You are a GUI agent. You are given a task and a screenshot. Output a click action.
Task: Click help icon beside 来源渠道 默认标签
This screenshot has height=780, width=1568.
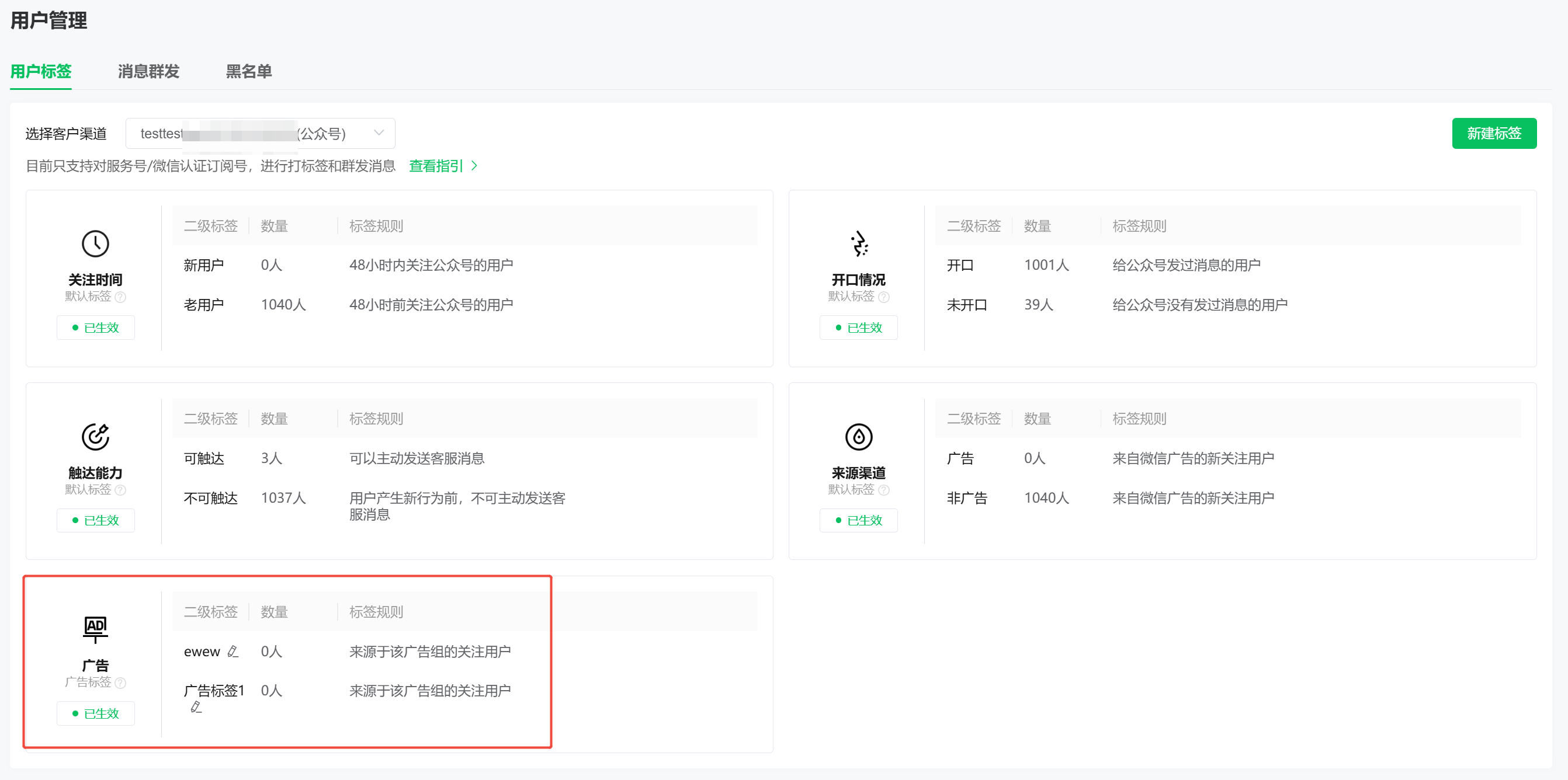coord(884,490)
